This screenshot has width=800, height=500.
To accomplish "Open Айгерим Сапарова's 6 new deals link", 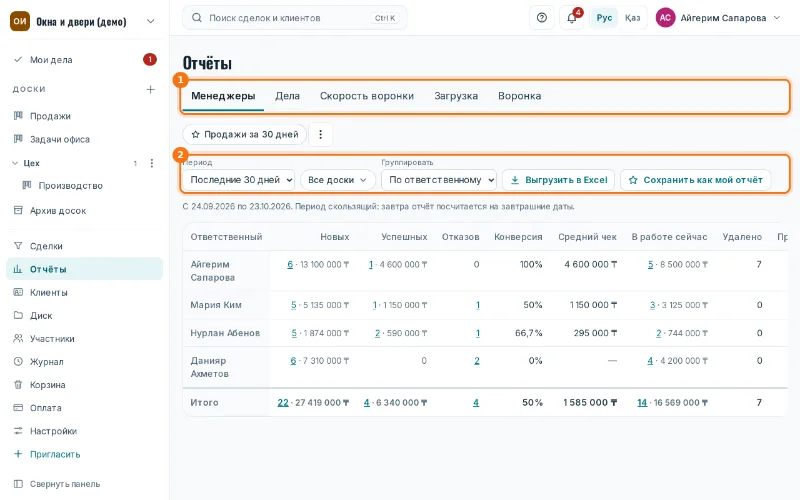I will [290, 264].
